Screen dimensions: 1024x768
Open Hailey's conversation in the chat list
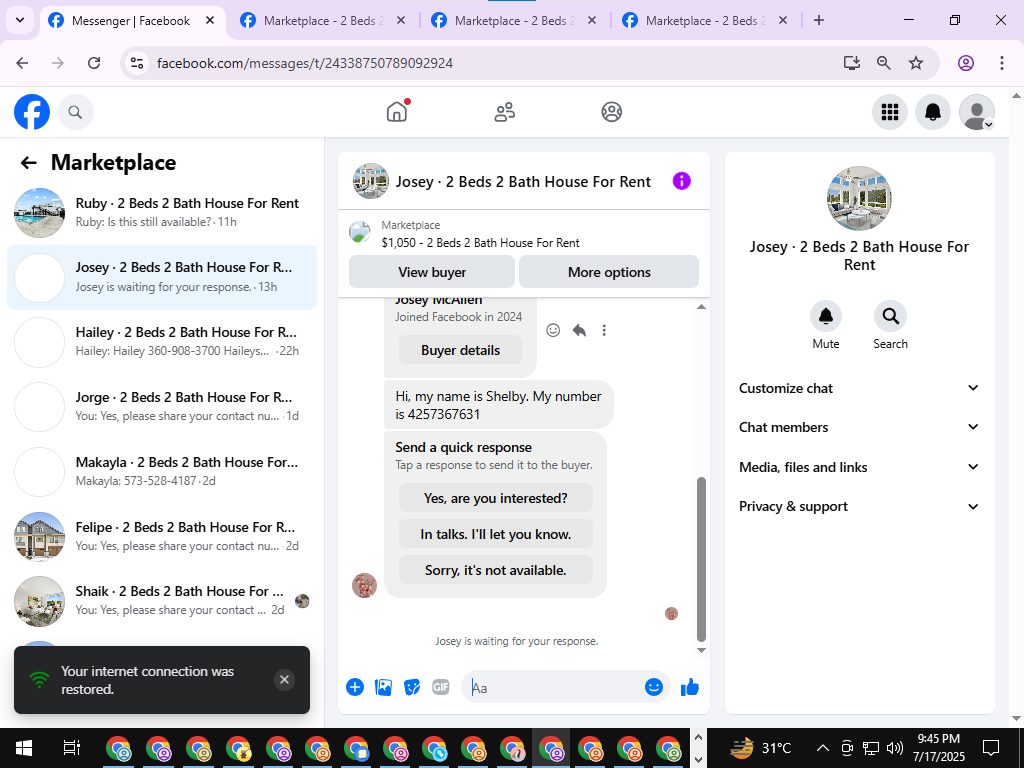162,342
